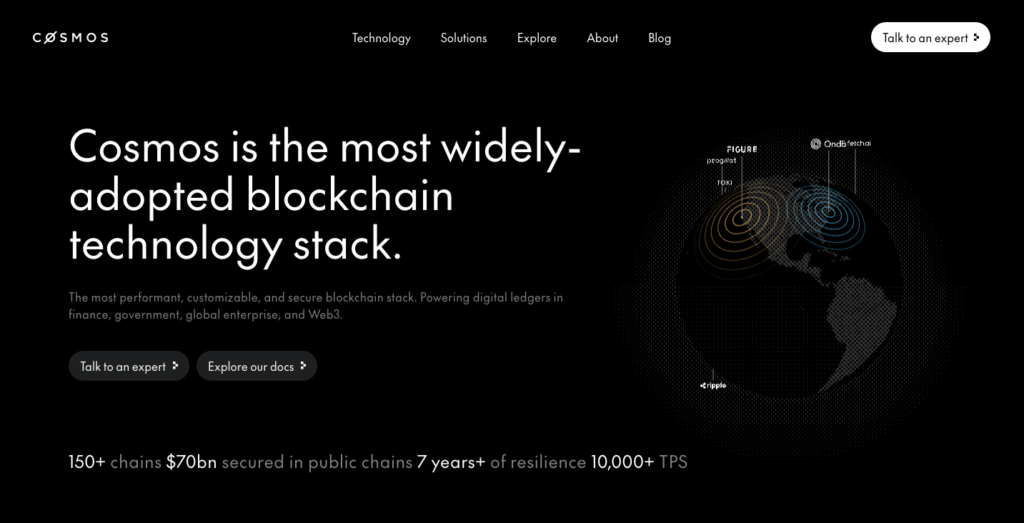
Task: Open the Explore our docs link
Action: click(256, 366)
